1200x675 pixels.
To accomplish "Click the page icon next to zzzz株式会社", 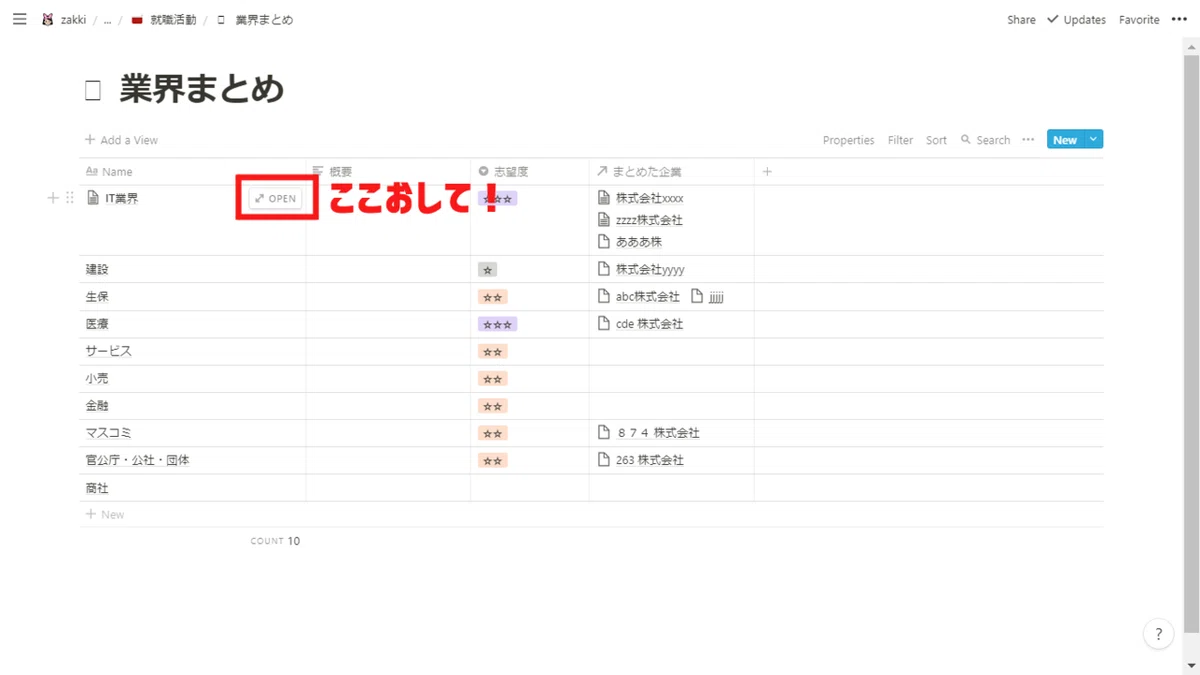I will [603, 220].
